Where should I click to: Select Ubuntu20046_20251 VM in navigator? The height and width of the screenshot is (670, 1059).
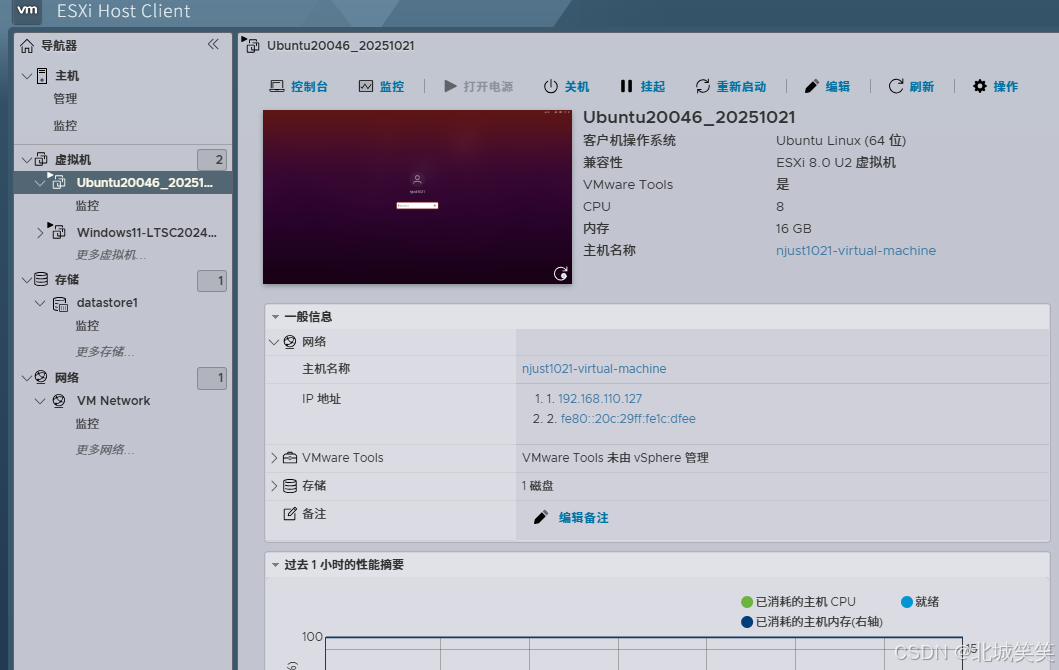(145, 182)
